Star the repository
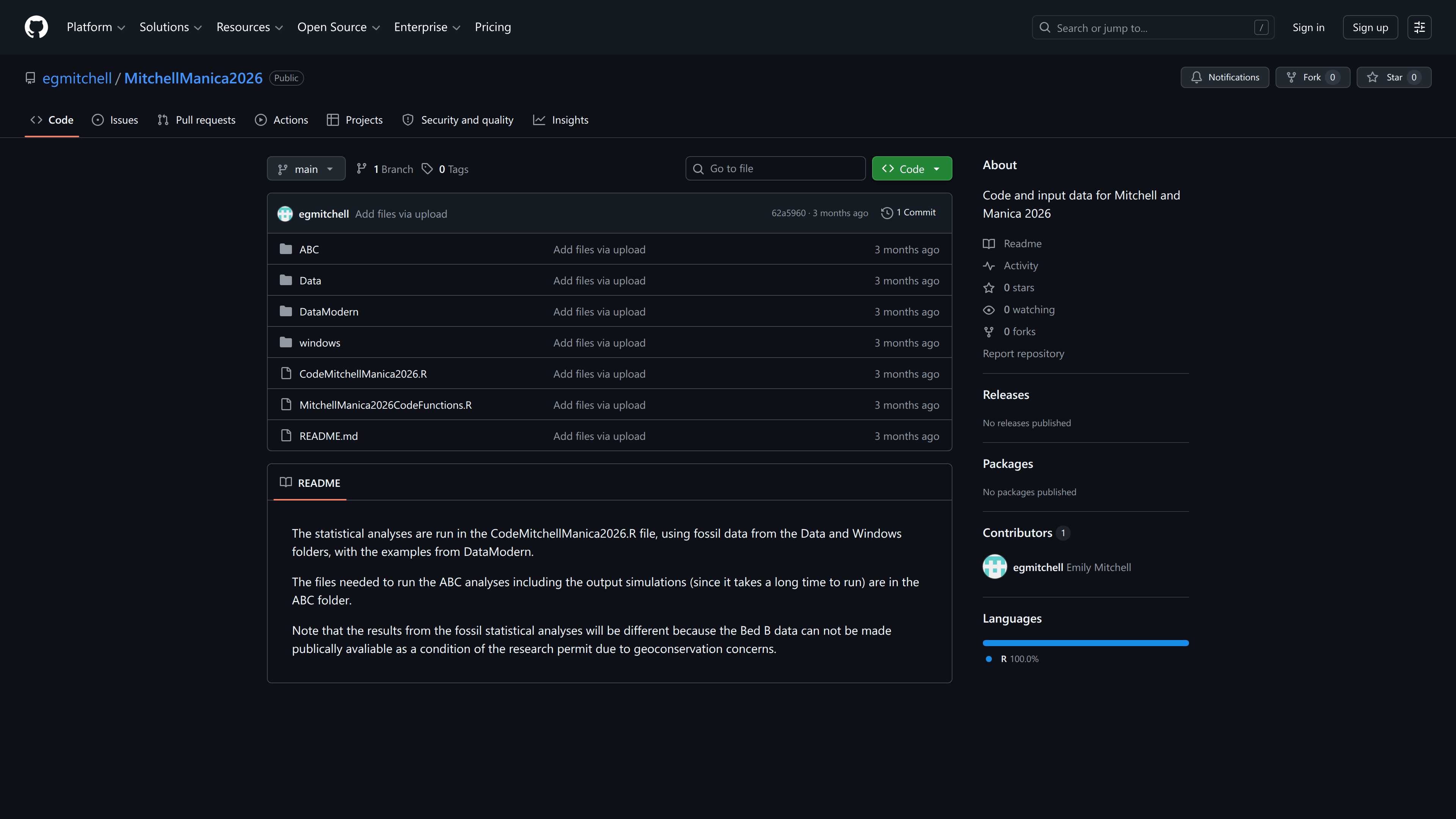The width and height of the screenshot is (1456, 819). (x=1393, y=77)
